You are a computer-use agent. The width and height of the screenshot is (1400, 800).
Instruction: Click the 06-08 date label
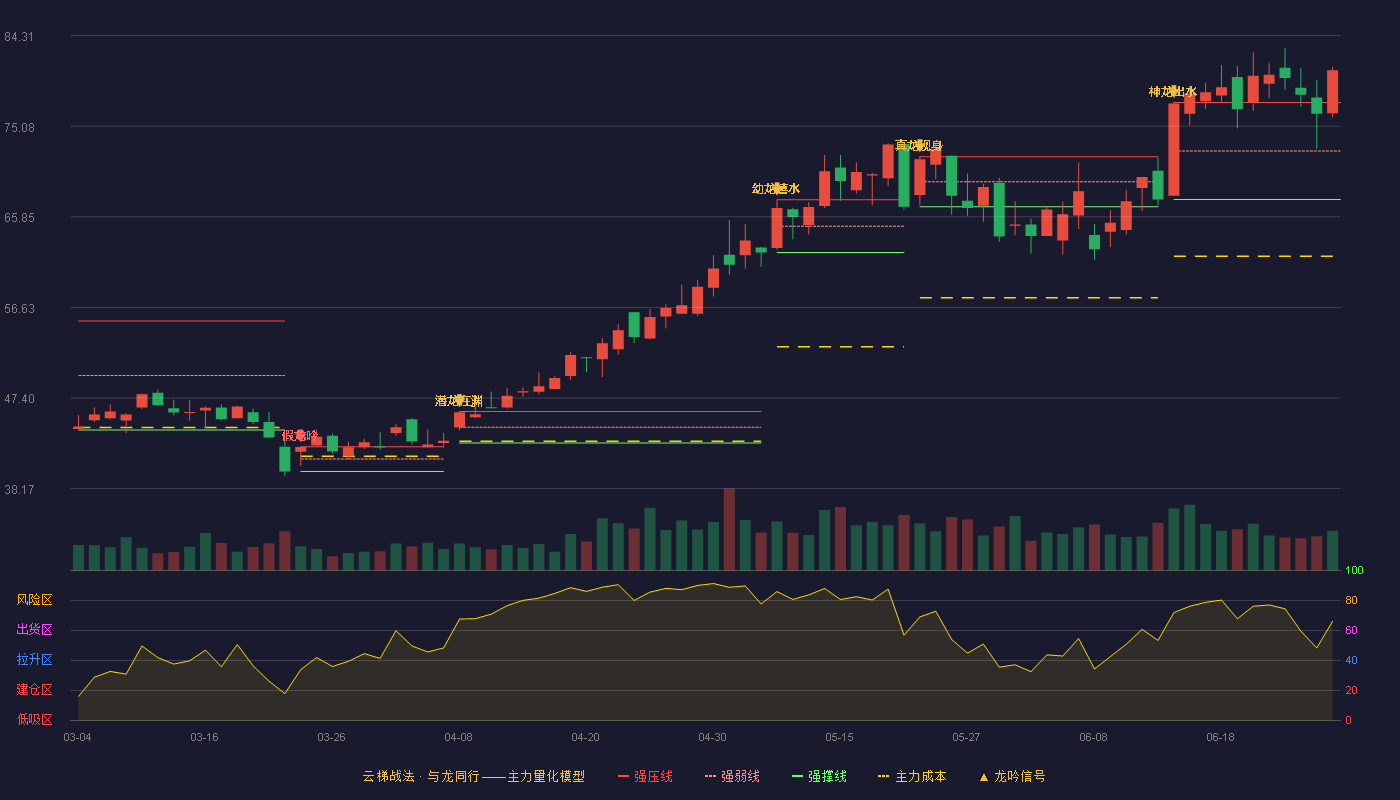pyautogui.click(x=1093, y=737)
